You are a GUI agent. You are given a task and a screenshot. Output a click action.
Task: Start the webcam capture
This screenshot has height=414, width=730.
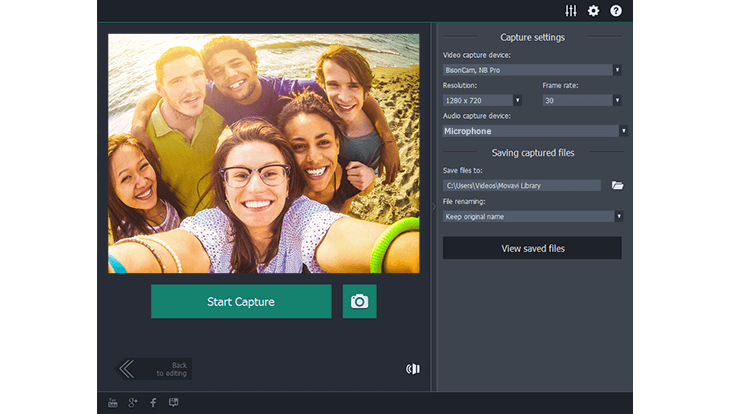click(241, 301)
